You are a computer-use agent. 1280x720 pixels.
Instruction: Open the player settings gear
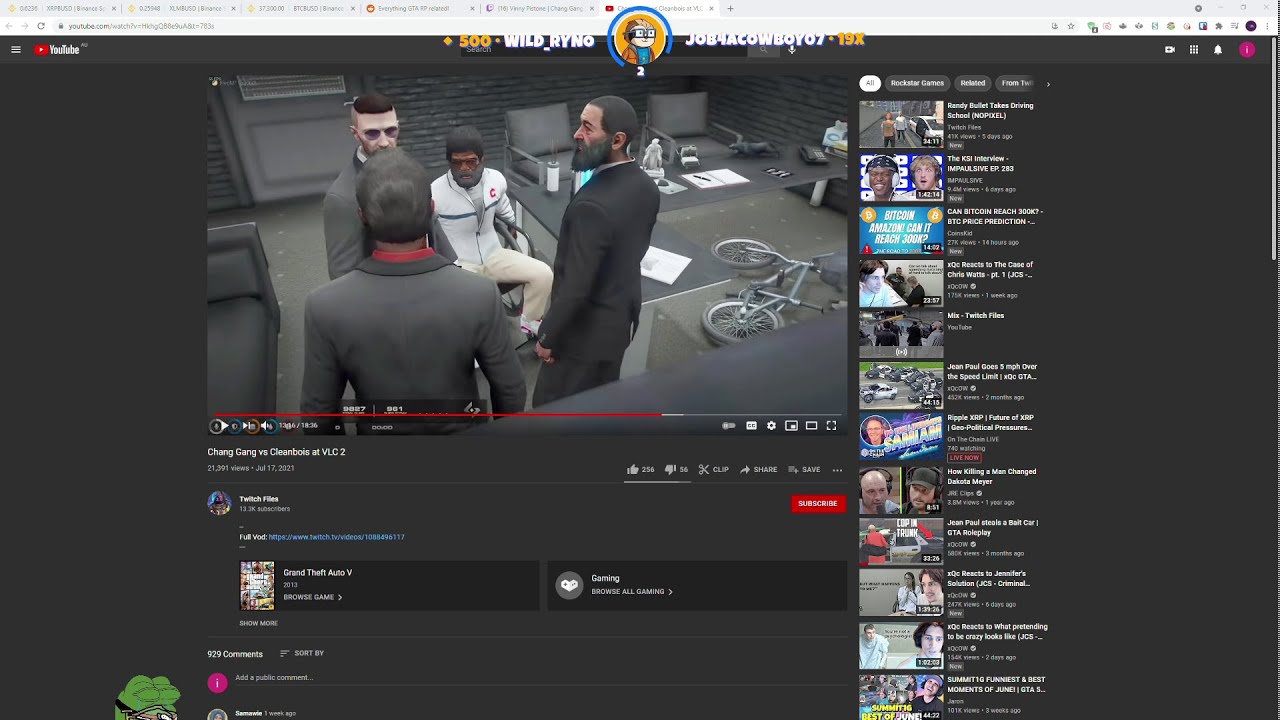771,426
